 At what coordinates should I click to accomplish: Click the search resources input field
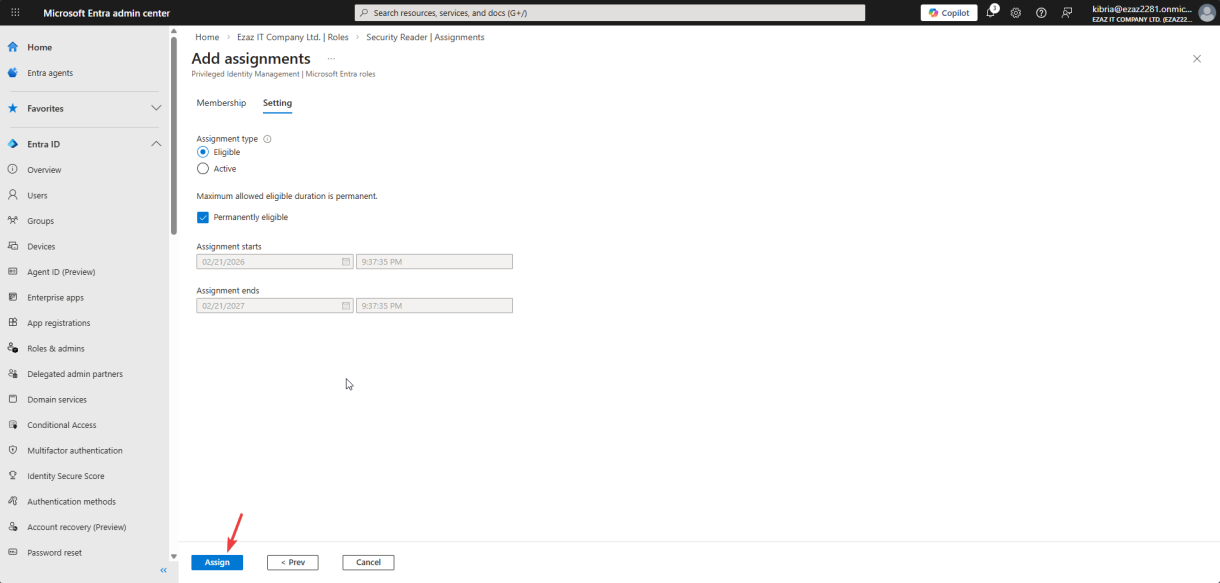[610, 13]
